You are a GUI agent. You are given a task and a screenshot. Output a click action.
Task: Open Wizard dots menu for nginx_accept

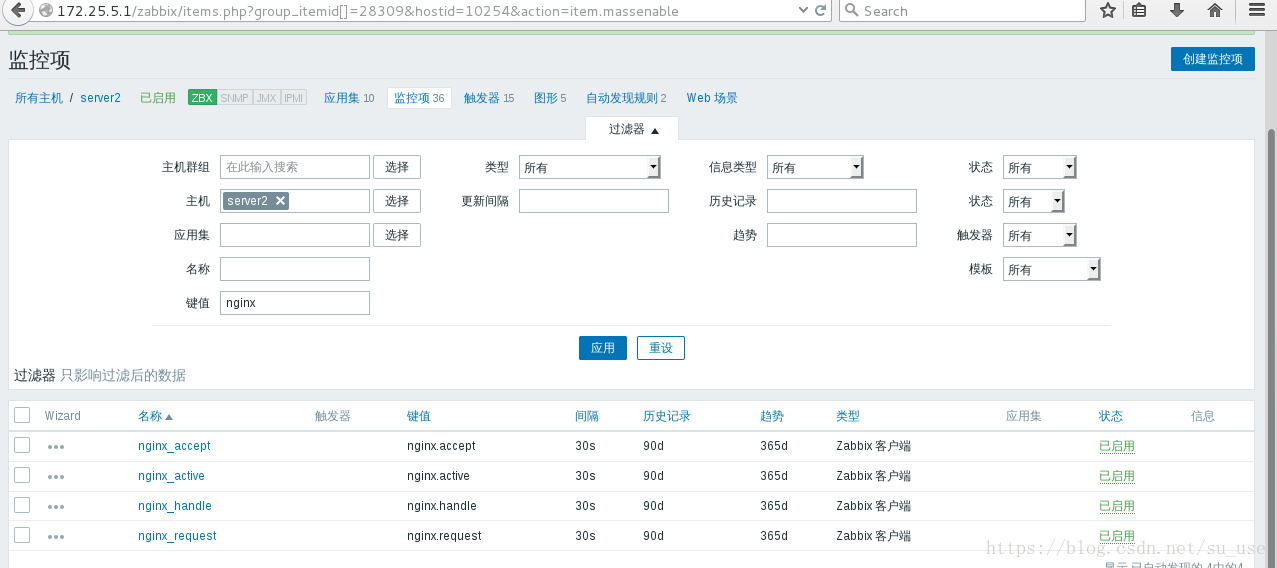(x=56, y=447)
